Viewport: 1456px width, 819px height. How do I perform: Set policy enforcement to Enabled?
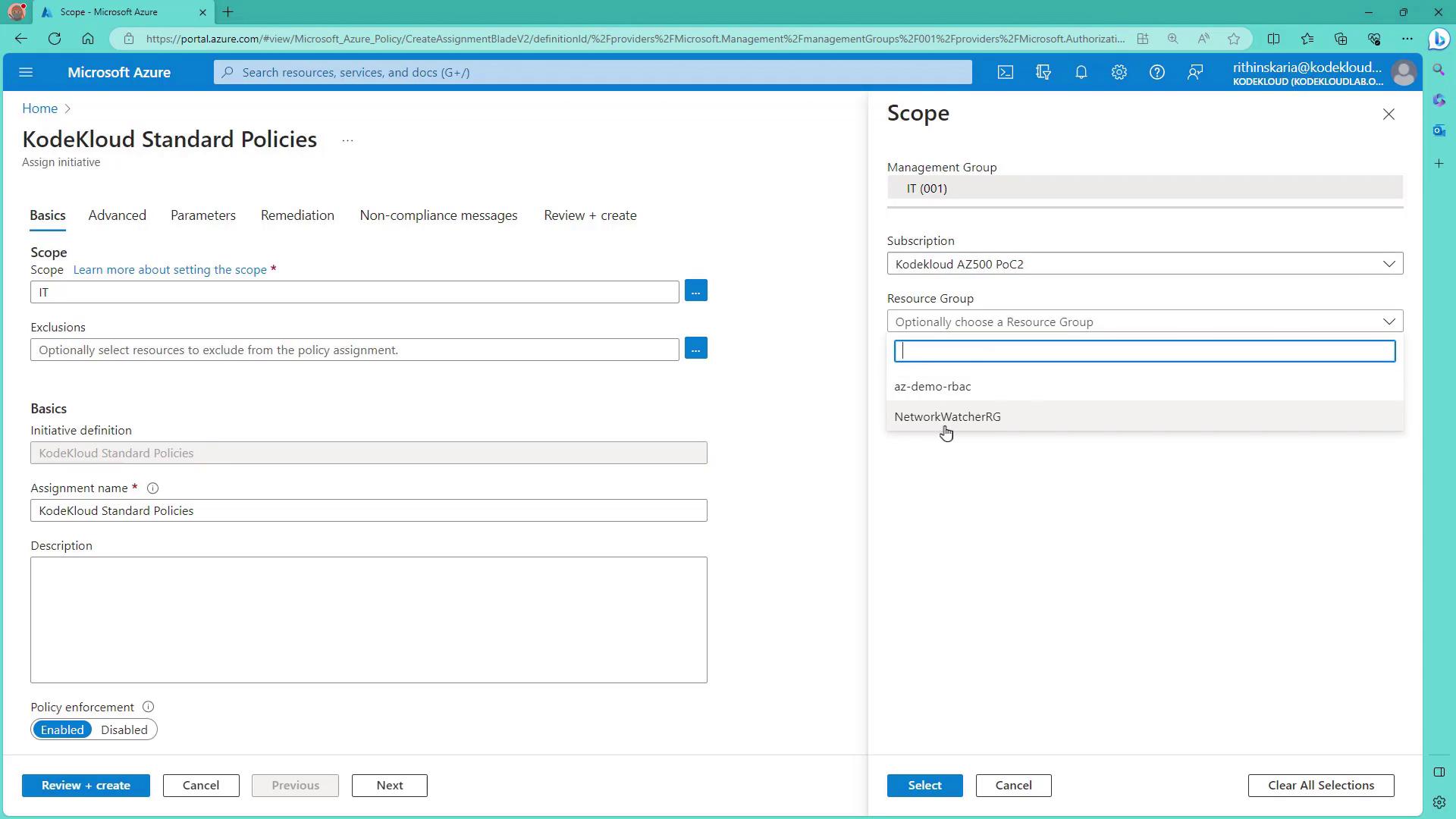pyautogui.click(x=62, y=730)
